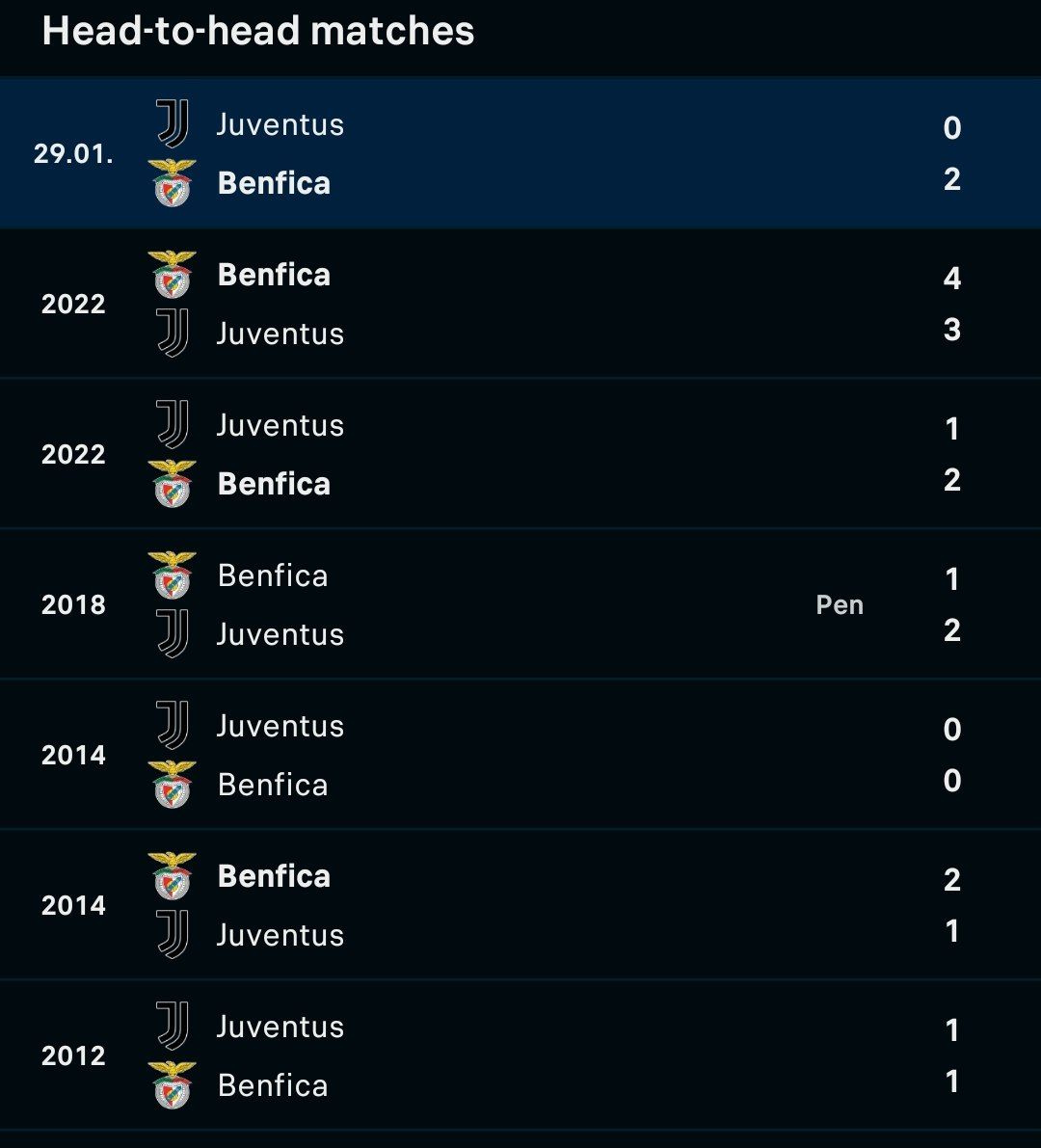Open Juventus team name in 29.01. match
Image resolution: width=1041 pixels, height=1148 pixels.
pos(280,124)
